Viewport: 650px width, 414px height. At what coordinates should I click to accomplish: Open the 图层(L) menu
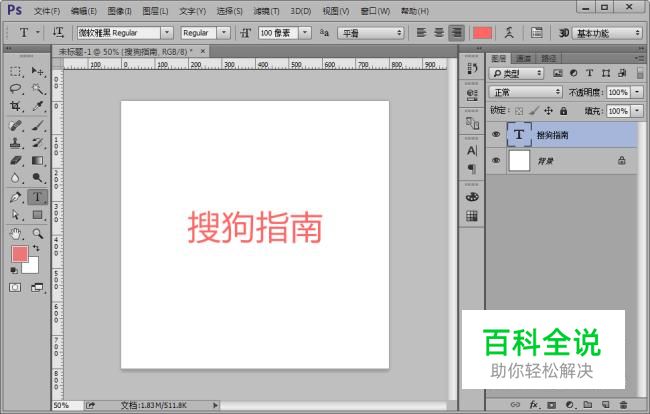coord(155,11)
